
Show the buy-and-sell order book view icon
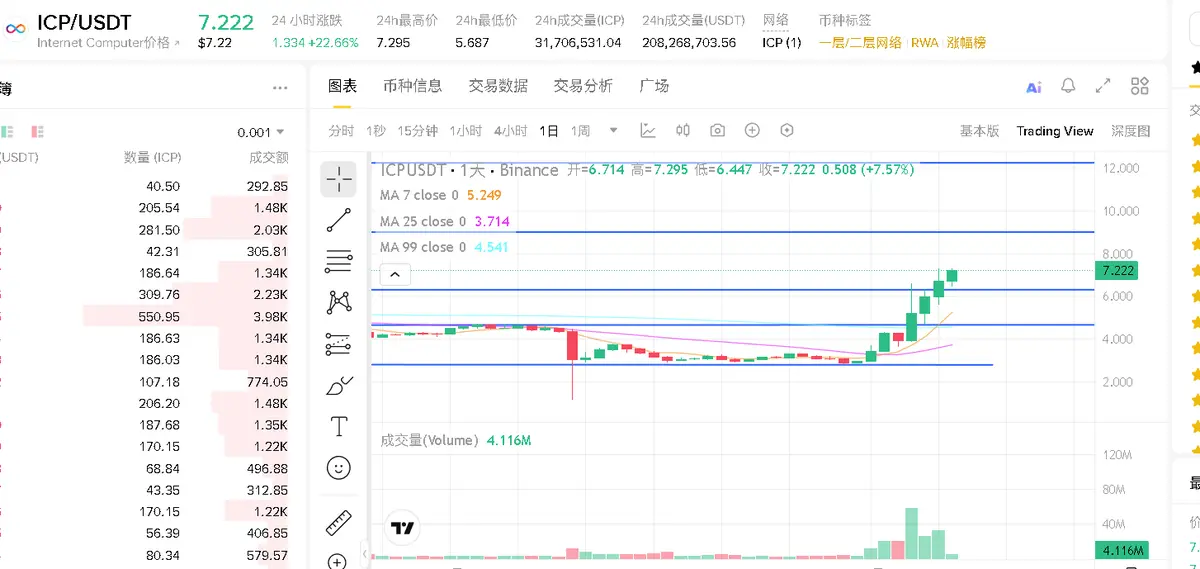click(8, 131)
